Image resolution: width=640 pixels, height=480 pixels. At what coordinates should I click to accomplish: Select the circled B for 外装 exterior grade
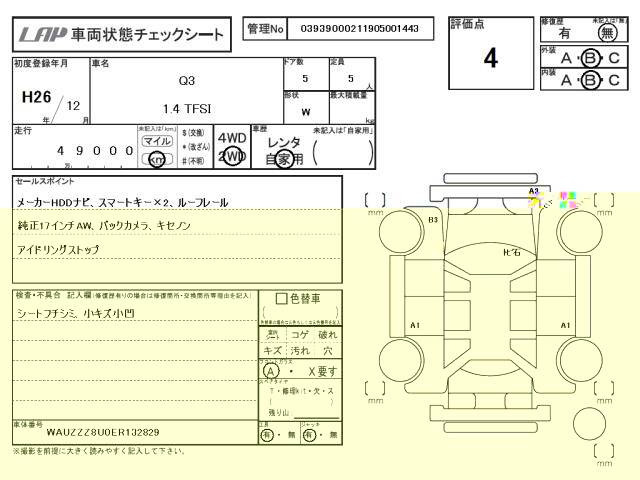pos(589,58)
